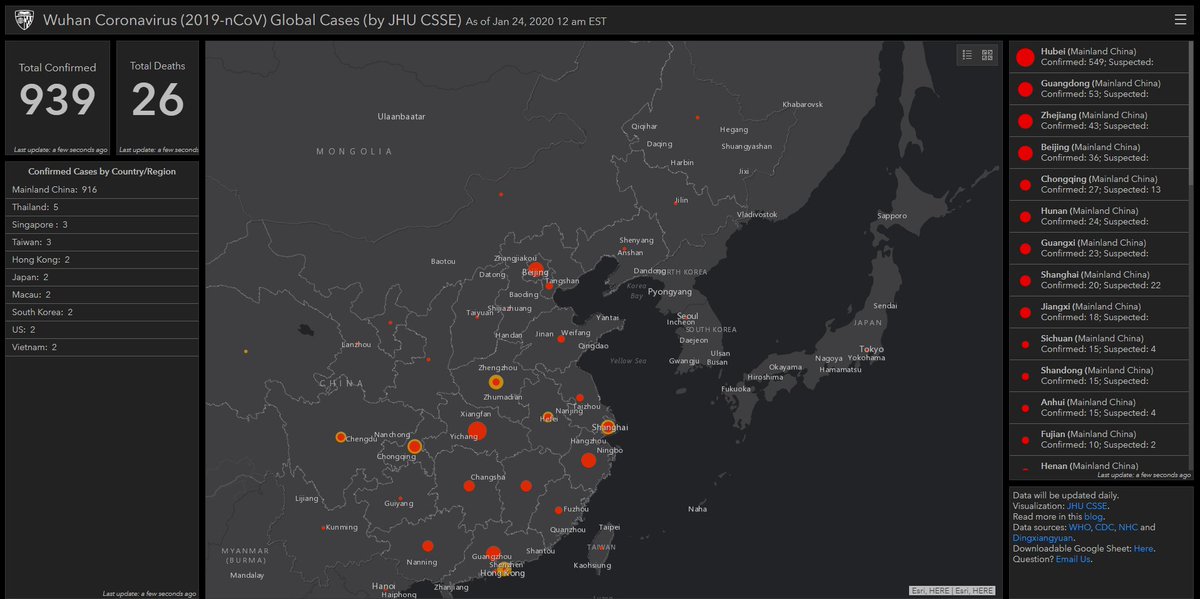Image resolution: width=1200 pixels, height=599 pixels.
Task: Click the Total Deaths 26 indicator
Action: click(158, 98)
